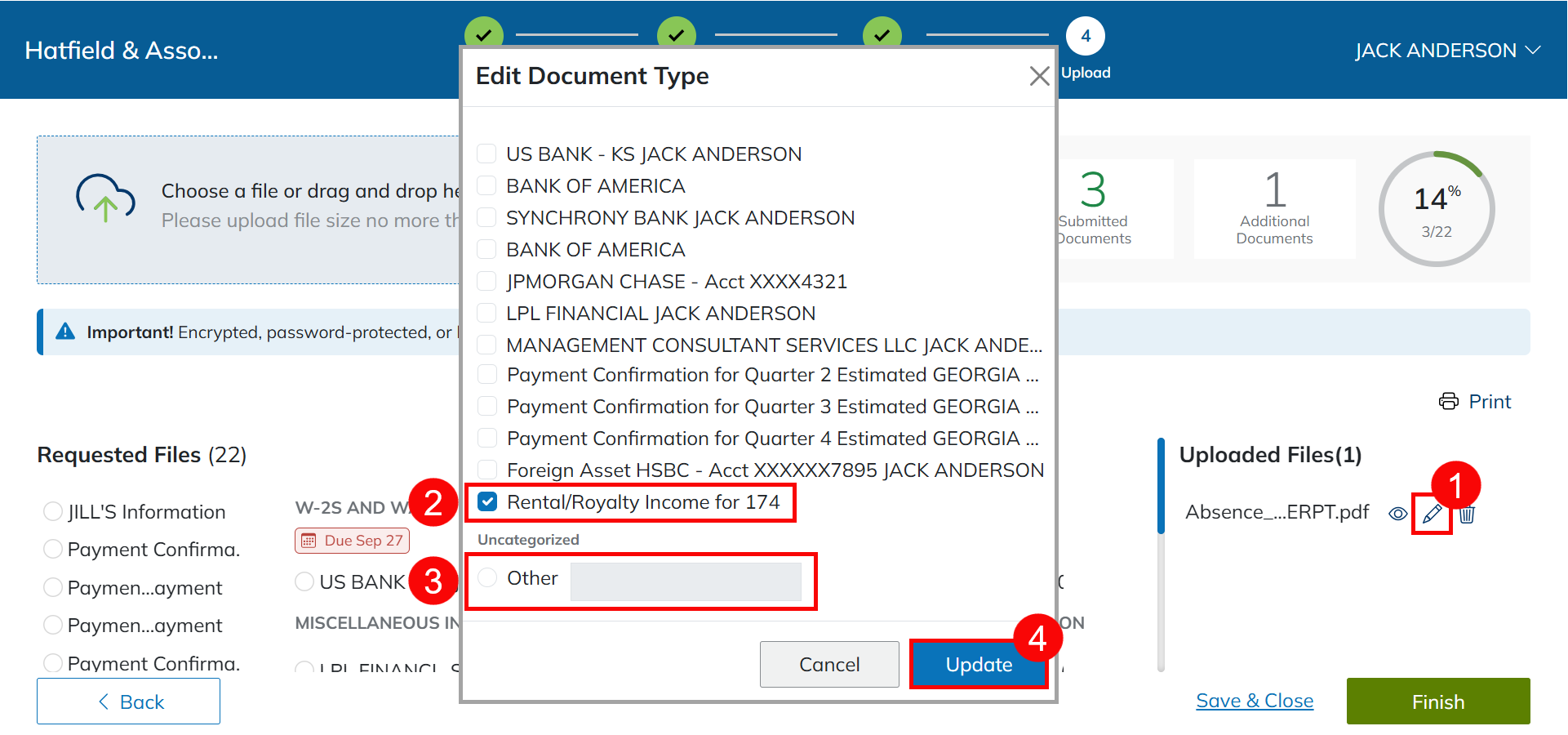Screen dimensions: 1568x735
Task: Uncheck Rental/Royalty Income for 174
Action: coord(487,501)
